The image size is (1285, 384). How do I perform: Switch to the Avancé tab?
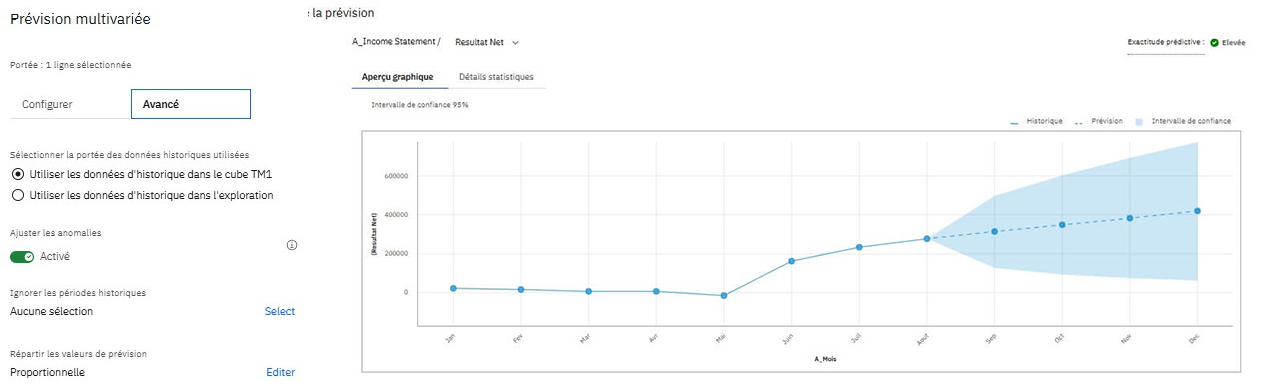pos(191,104)
